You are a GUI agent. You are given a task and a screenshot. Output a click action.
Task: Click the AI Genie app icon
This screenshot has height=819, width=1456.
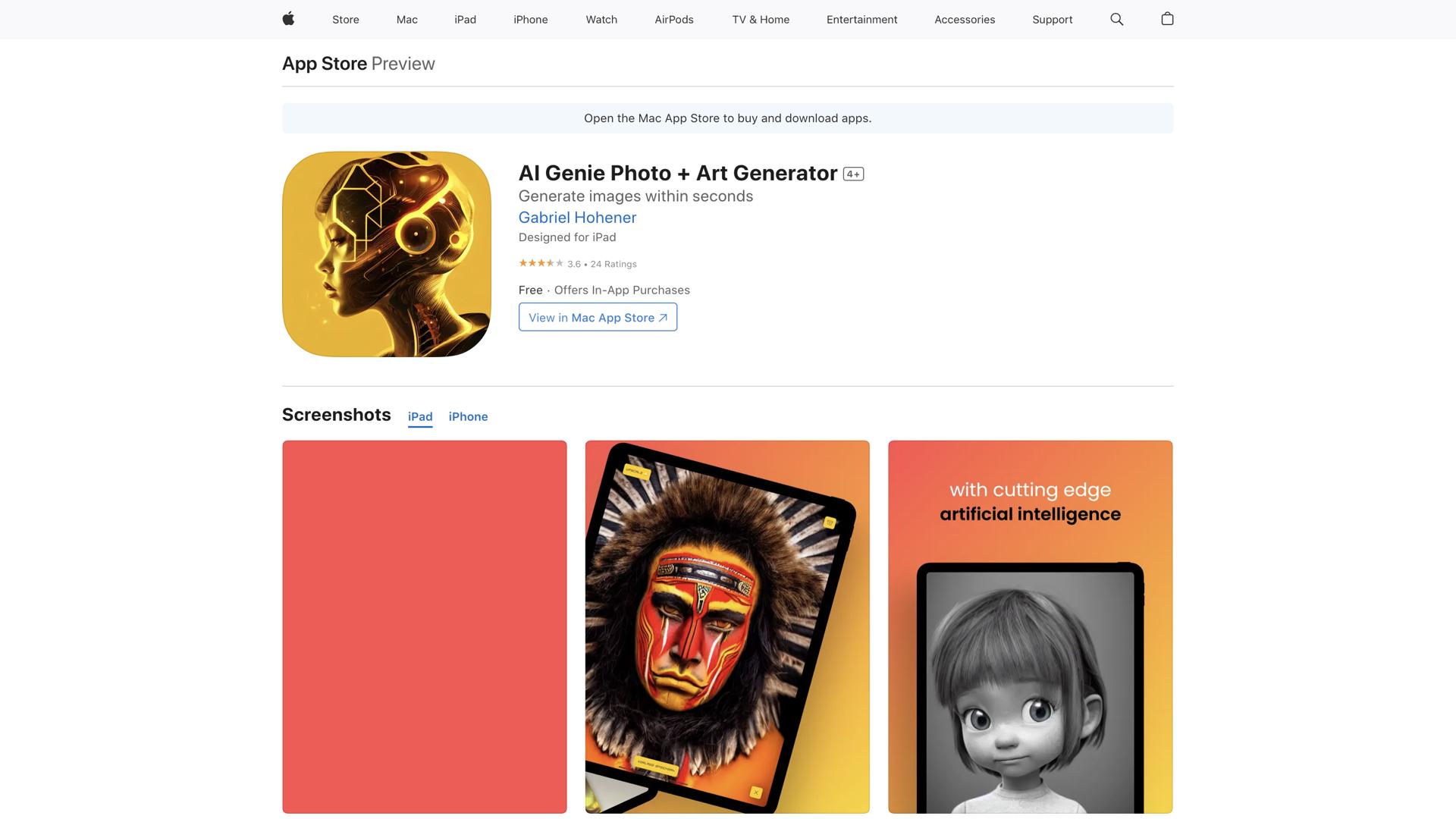pyautogui.click(x=387, y=254)
